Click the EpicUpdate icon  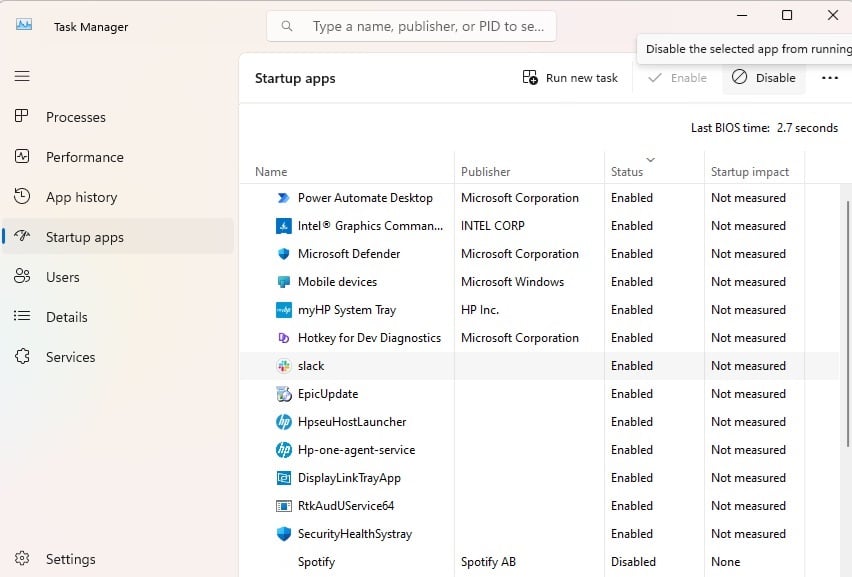pyautogui.click(x=284, y=394)
